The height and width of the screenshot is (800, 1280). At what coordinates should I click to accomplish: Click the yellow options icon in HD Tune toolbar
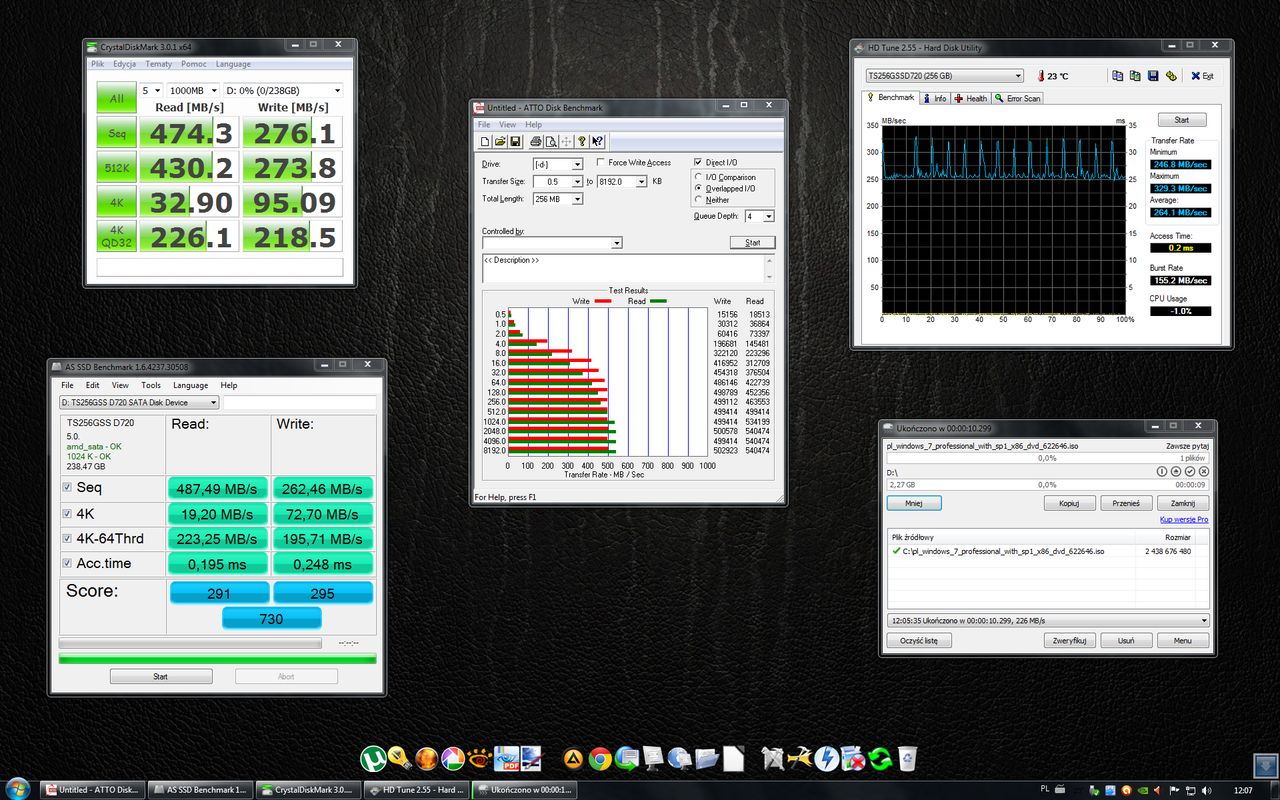click(1170, 76)
